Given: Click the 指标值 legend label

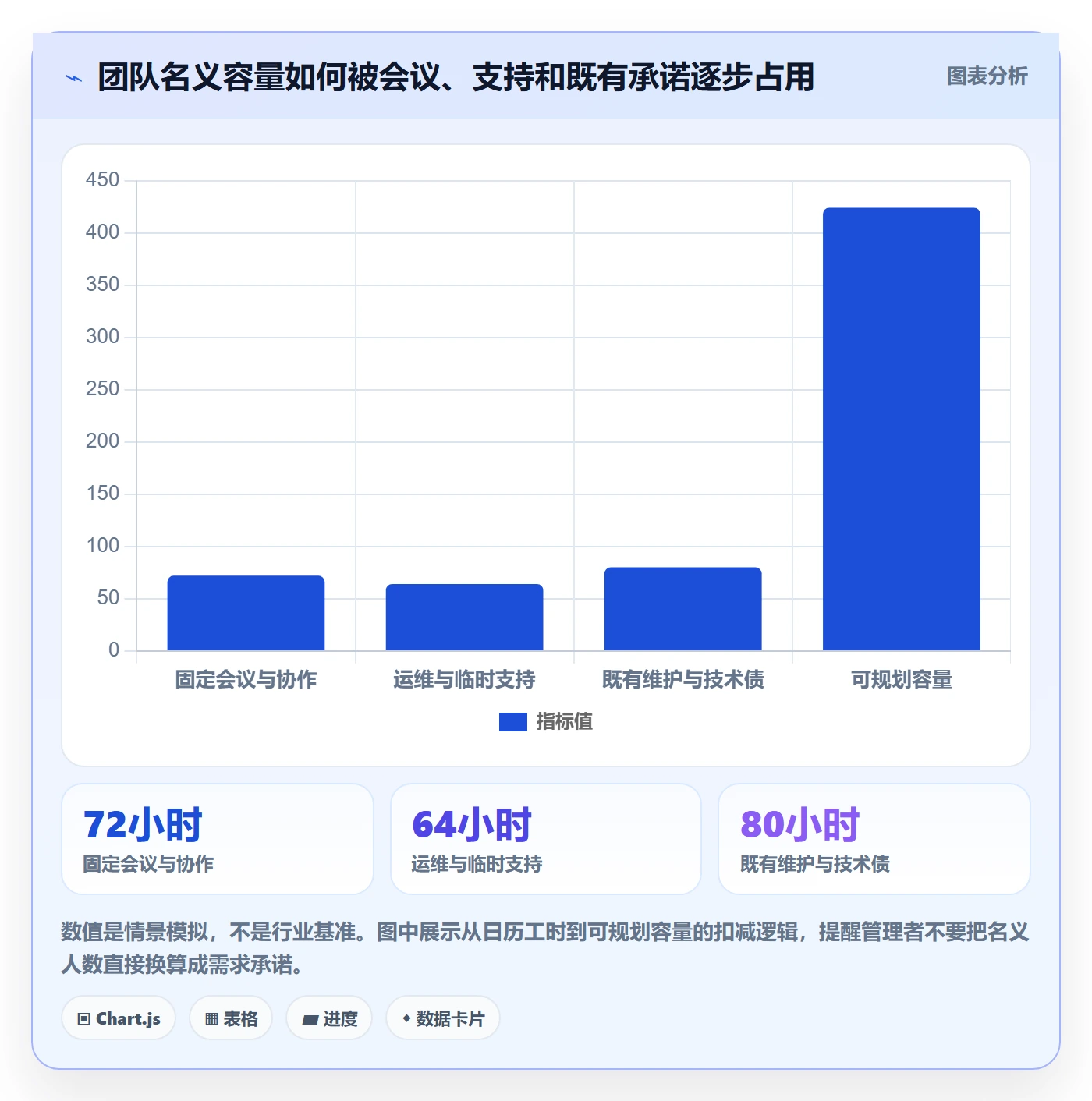Looking at the screenshot, I should 564,722.
